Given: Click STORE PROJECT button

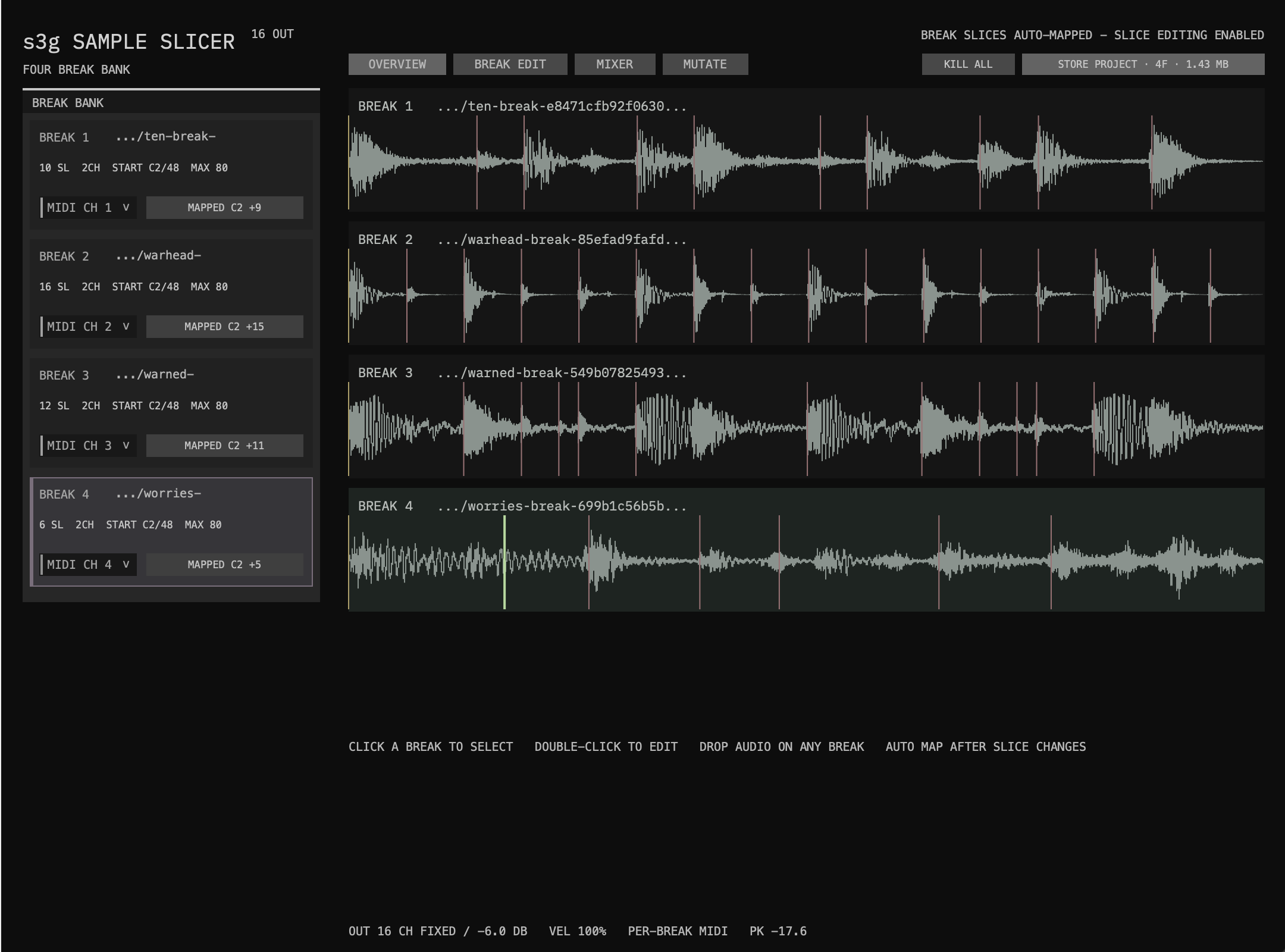Looking at the screenshot, I should [x=1143, y=64].
